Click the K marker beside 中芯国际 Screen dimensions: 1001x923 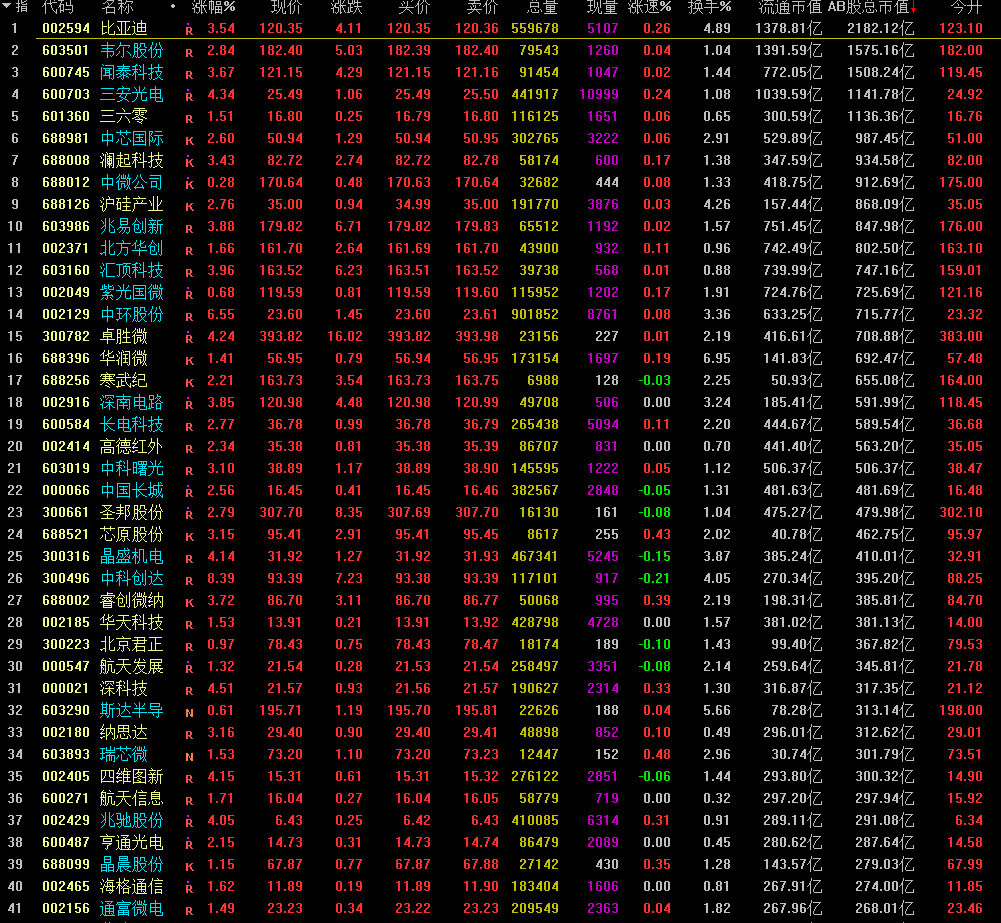[x=189, y=140]
